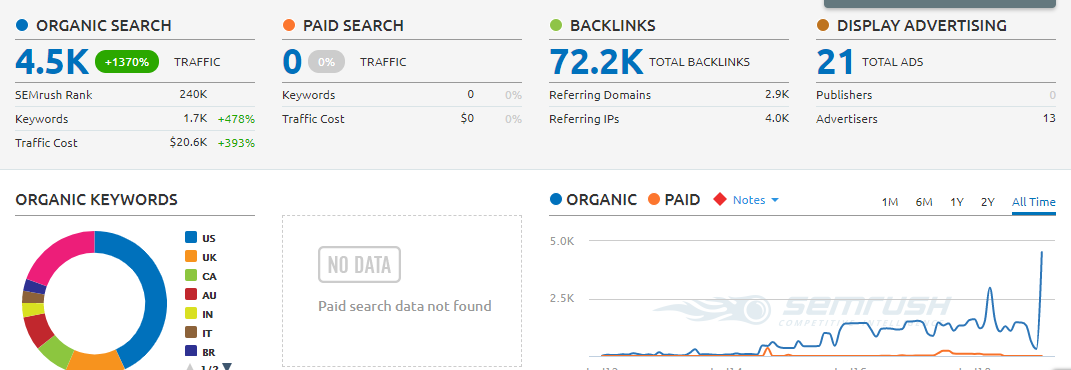Click the BR dark blue legend swatch

[191, 352]
